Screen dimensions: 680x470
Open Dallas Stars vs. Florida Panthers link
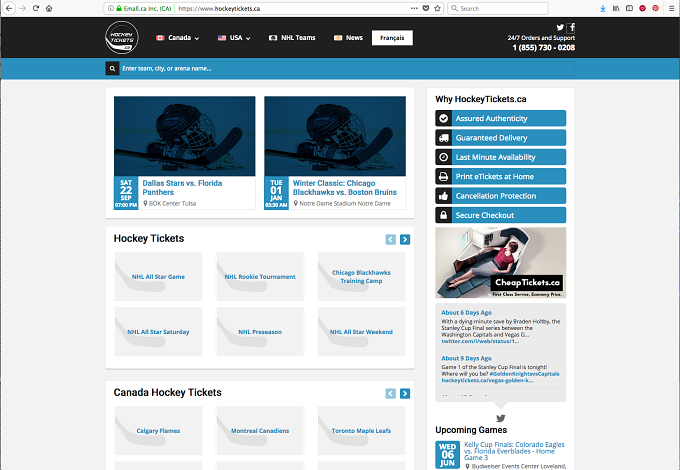[182, 188]
